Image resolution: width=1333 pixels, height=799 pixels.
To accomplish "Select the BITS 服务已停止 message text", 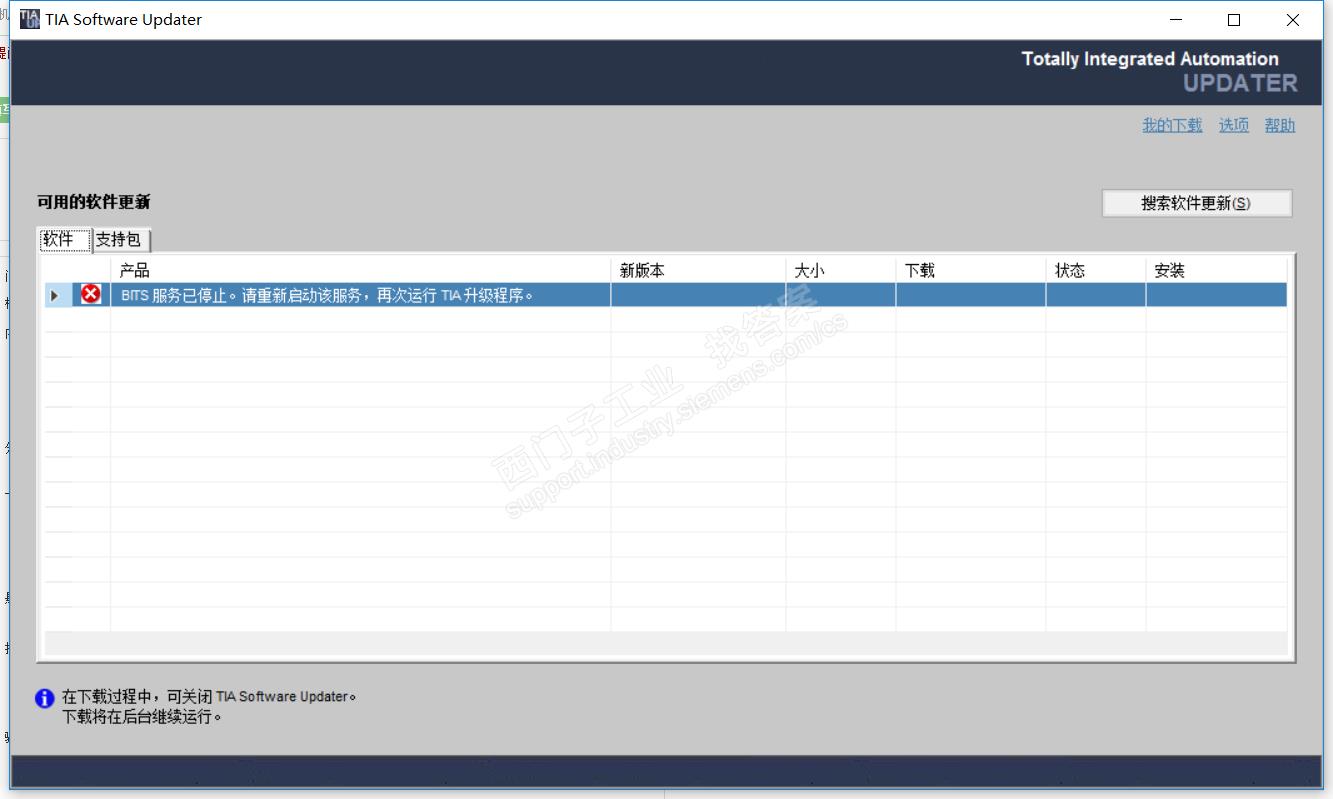I will pos(327,295).
